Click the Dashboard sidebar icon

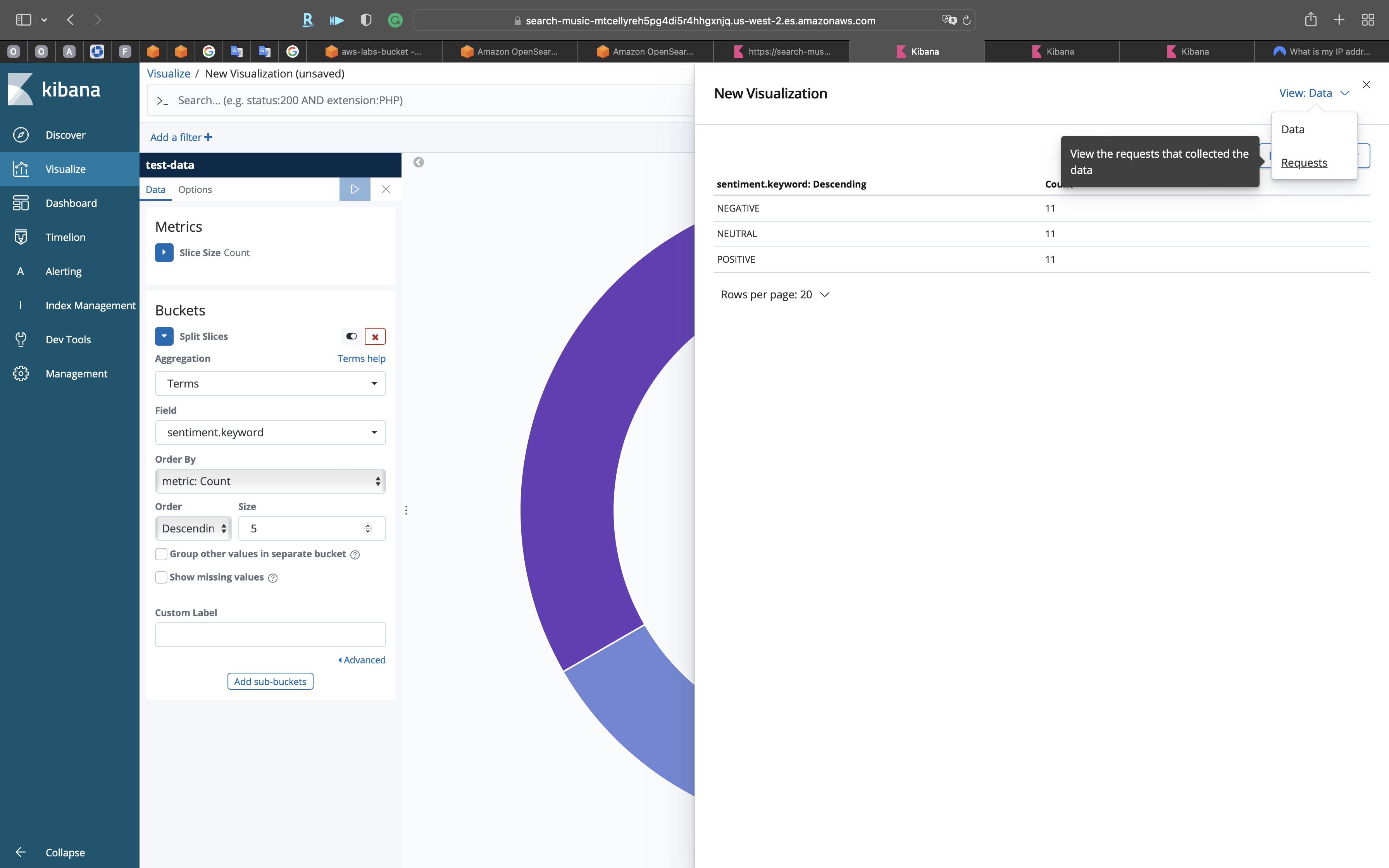[21, 203]
